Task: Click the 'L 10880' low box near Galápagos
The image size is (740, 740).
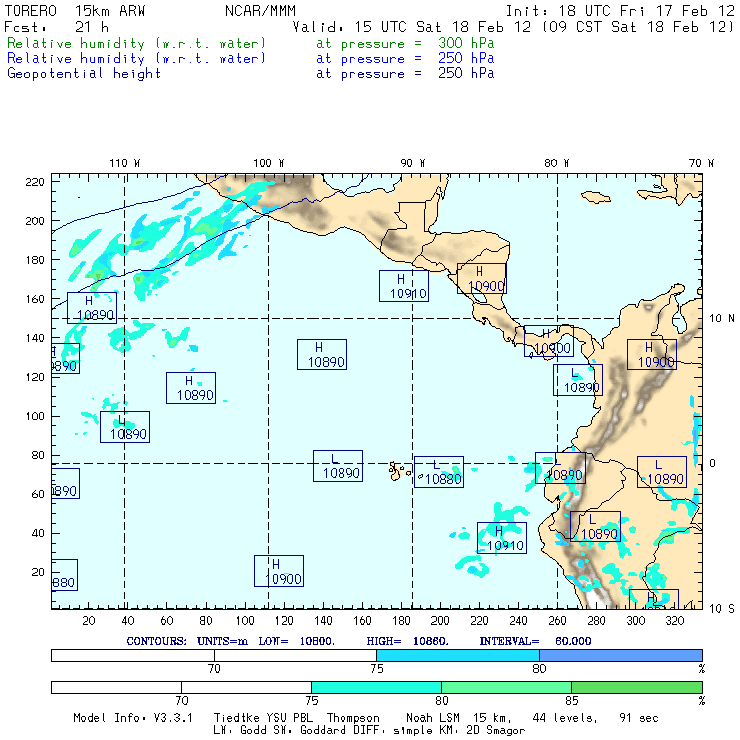Action: 439,472
